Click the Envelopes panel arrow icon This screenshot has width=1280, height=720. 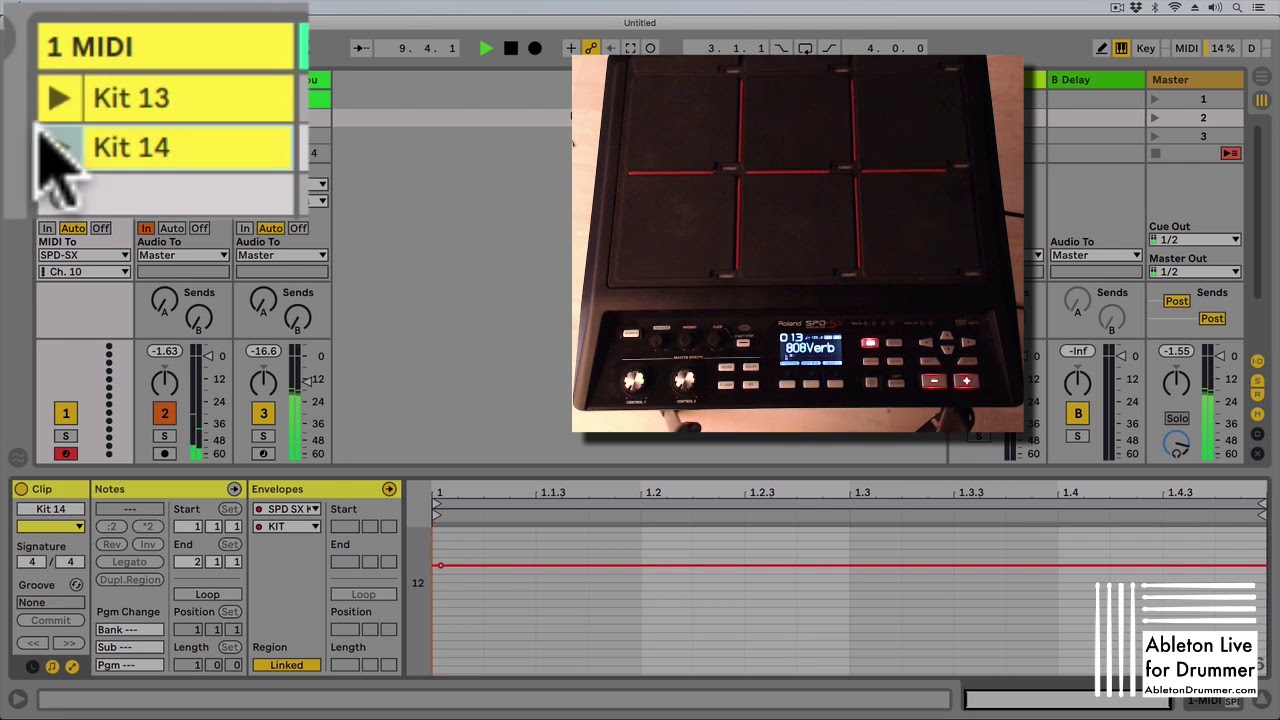389,489
